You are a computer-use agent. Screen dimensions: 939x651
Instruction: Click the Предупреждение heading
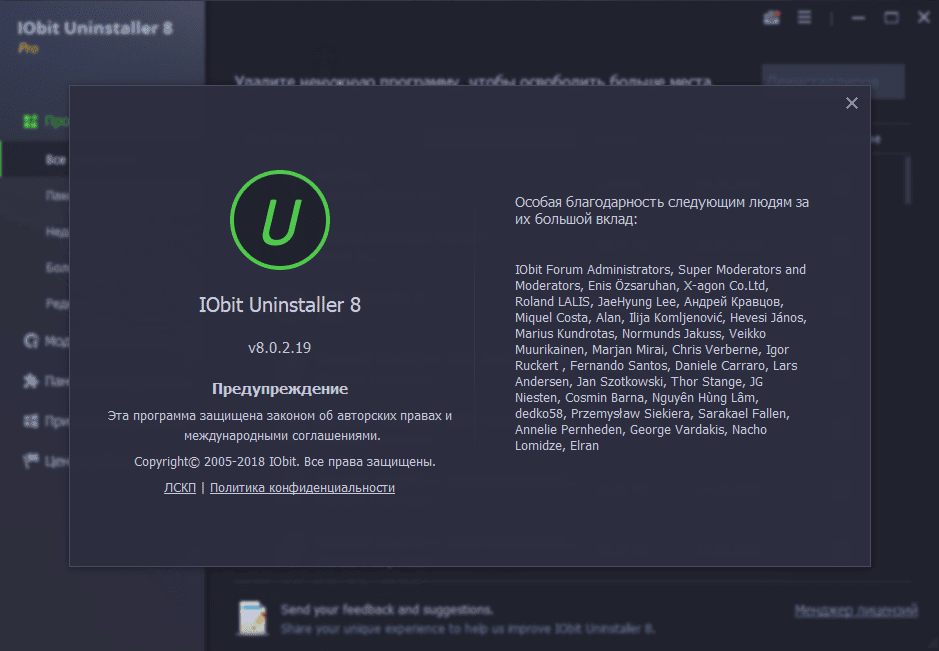[x=280, y=389]
